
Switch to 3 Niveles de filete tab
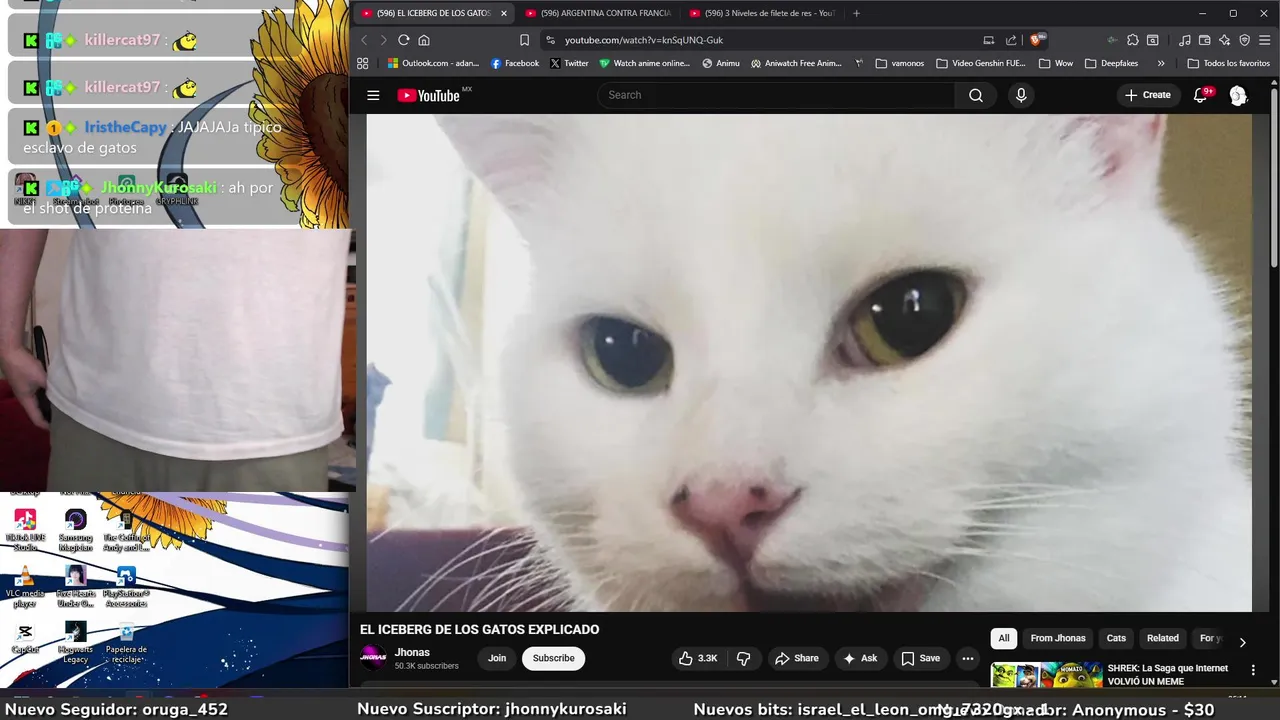[762, 13]
